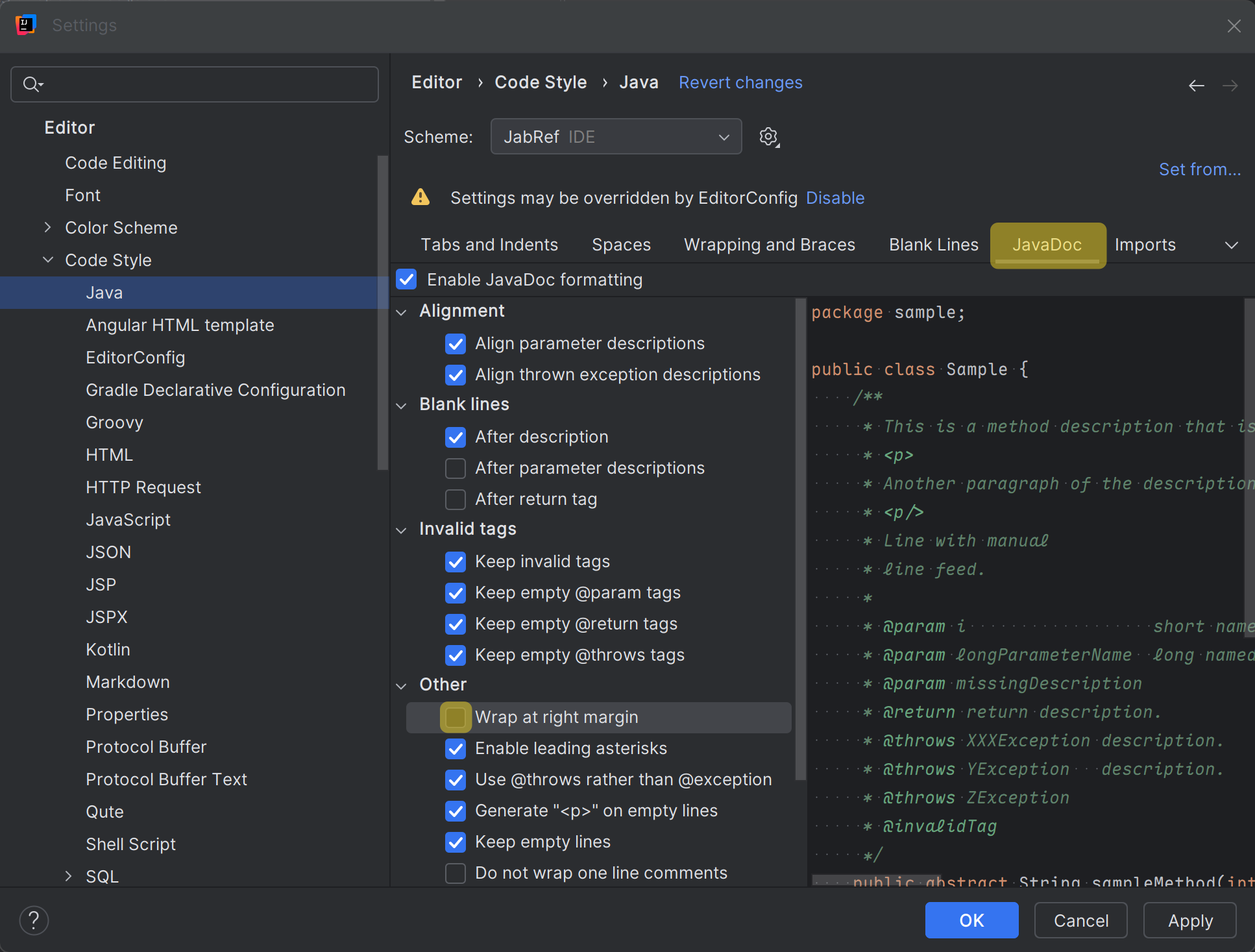
Task: Enable After parameter descriptions checkbox
Action: (x=456, y=468)
